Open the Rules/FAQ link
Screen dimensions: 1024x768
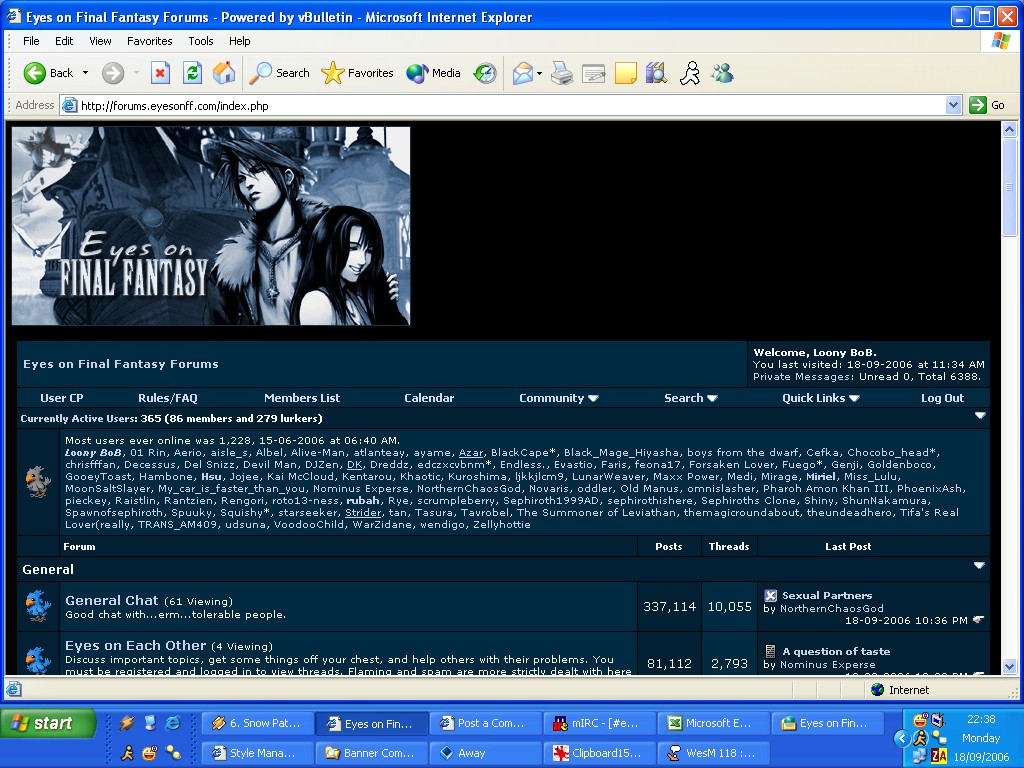168,398
